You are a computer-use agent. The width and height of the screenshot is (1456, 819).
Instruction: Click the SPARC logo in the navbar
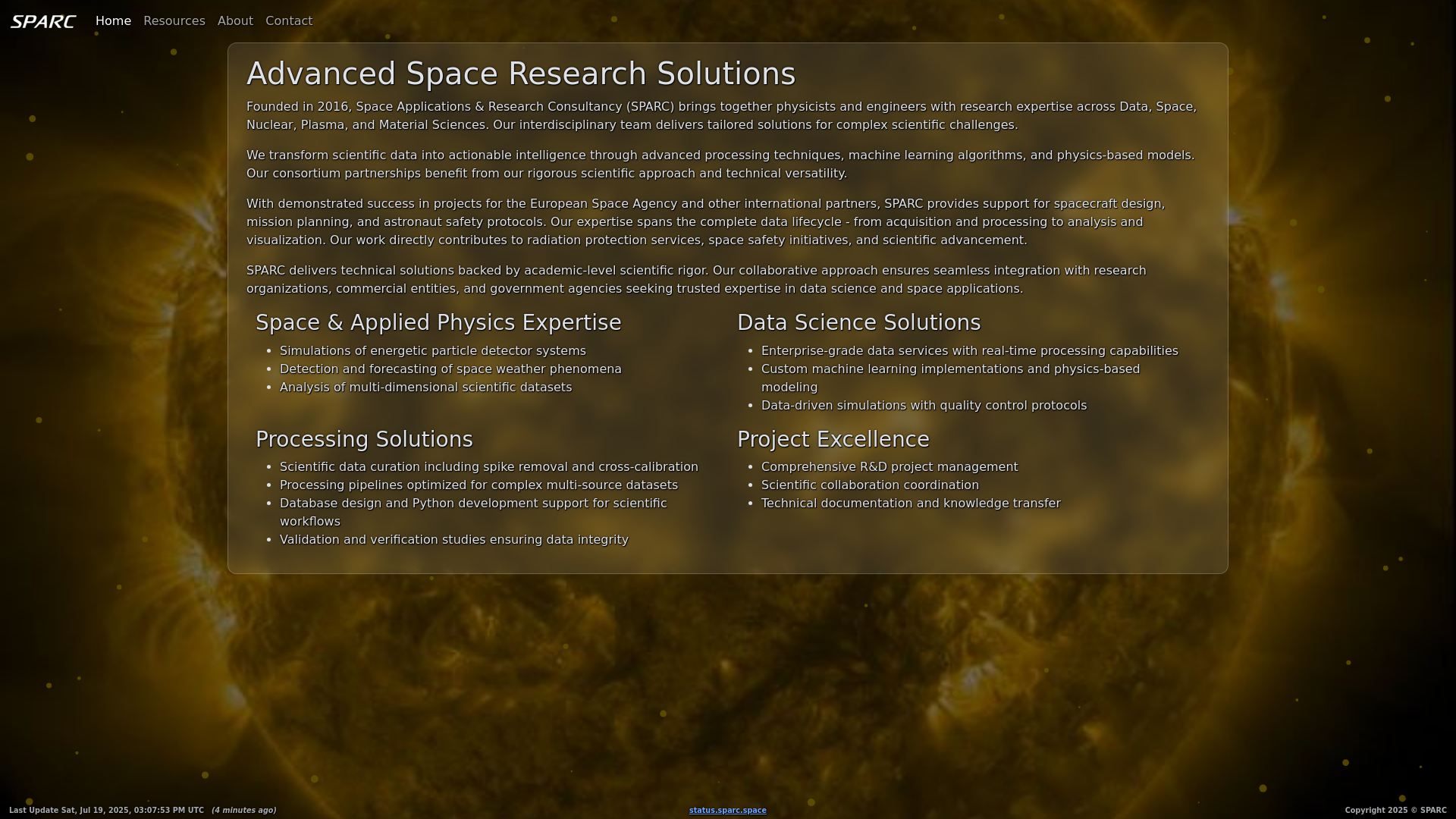pyautogui.click(x=43, y=21)
